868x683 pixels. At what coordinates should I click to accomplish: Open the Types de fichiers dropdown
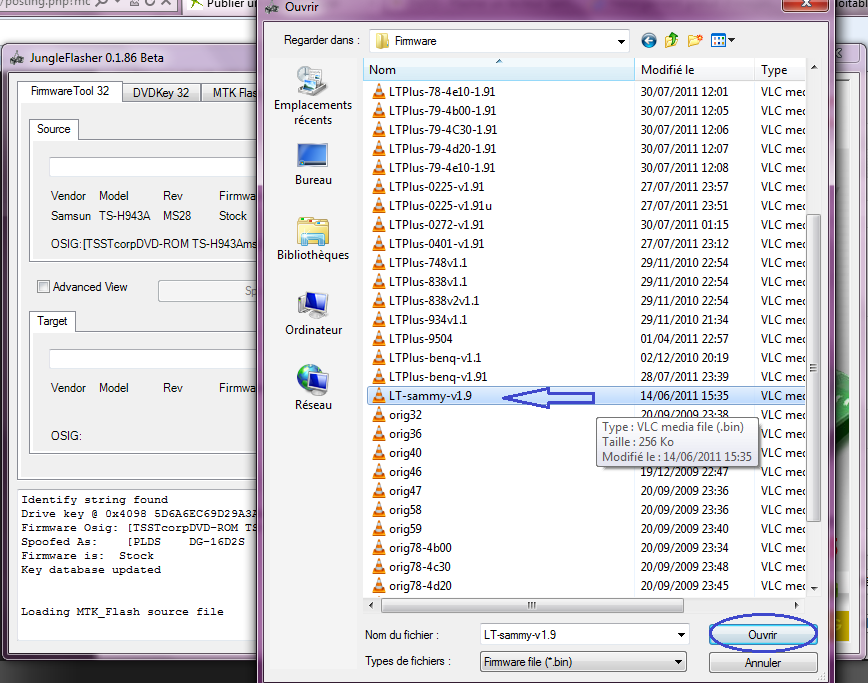coord(678,662)
